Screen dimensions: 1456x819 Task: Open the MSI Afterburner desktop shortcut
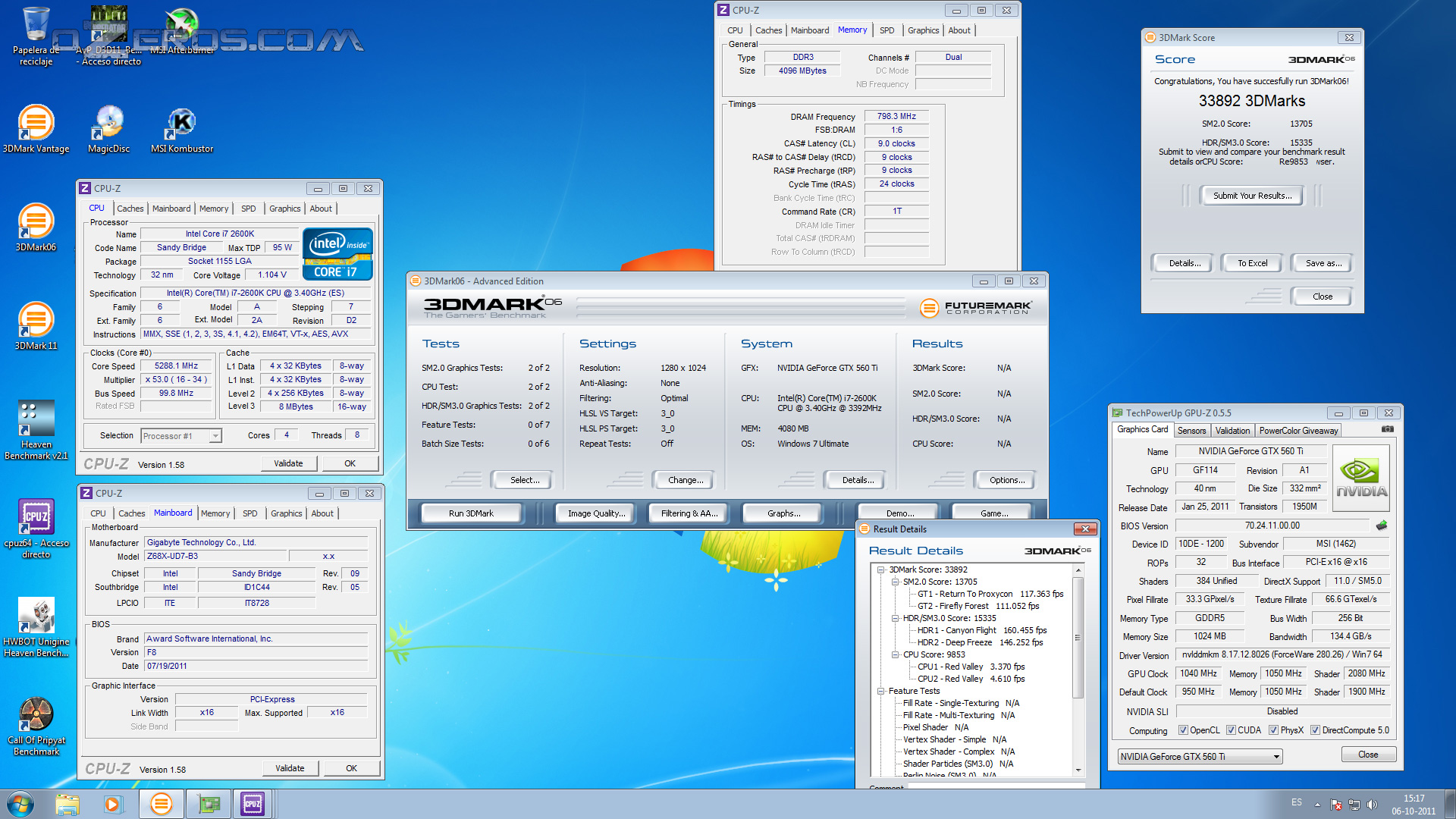[x=182, y=32]
